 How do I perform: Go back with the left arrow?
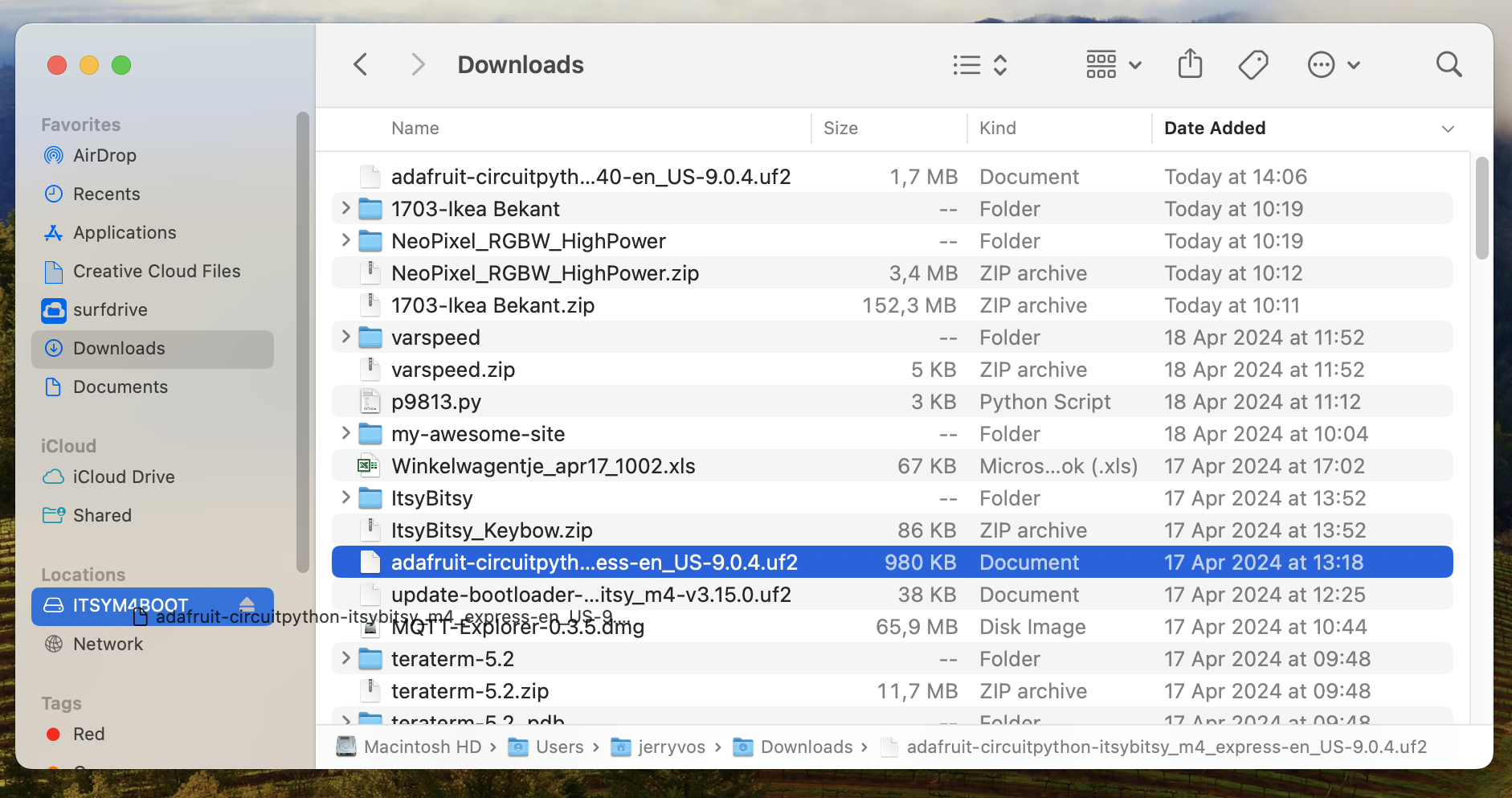[362, 64]
